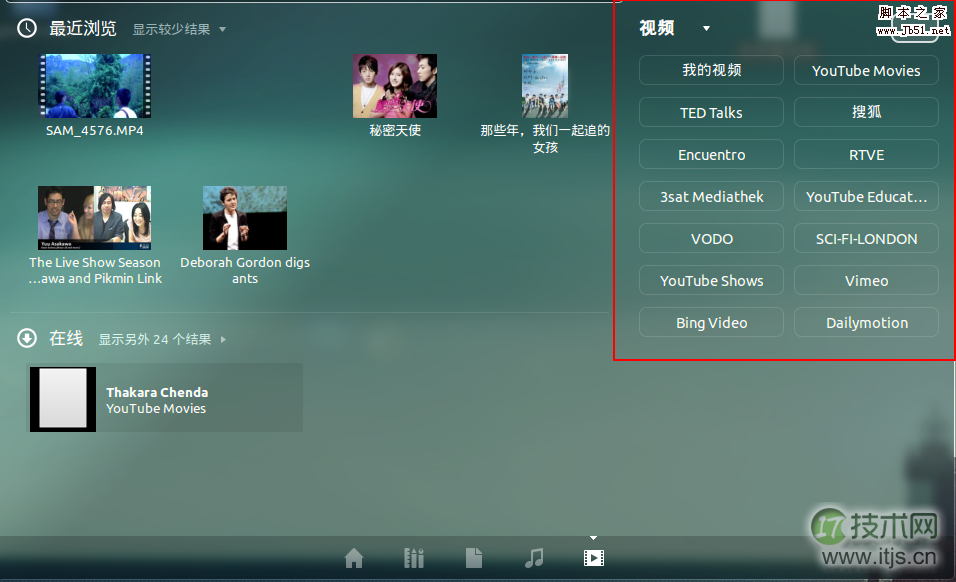This screenshot has width=956, height=582.
Task: Toggle the TED Talks filter
Action: (x=712, y=112)
